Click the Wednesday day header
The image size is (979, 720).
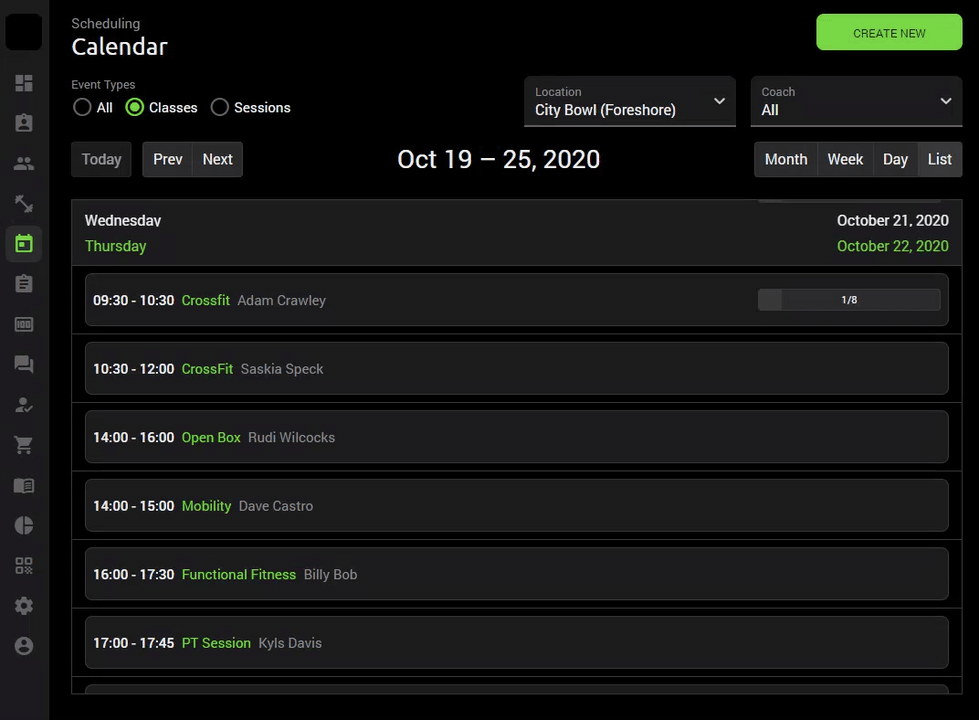pyautogui.click(x=123, y=220)
